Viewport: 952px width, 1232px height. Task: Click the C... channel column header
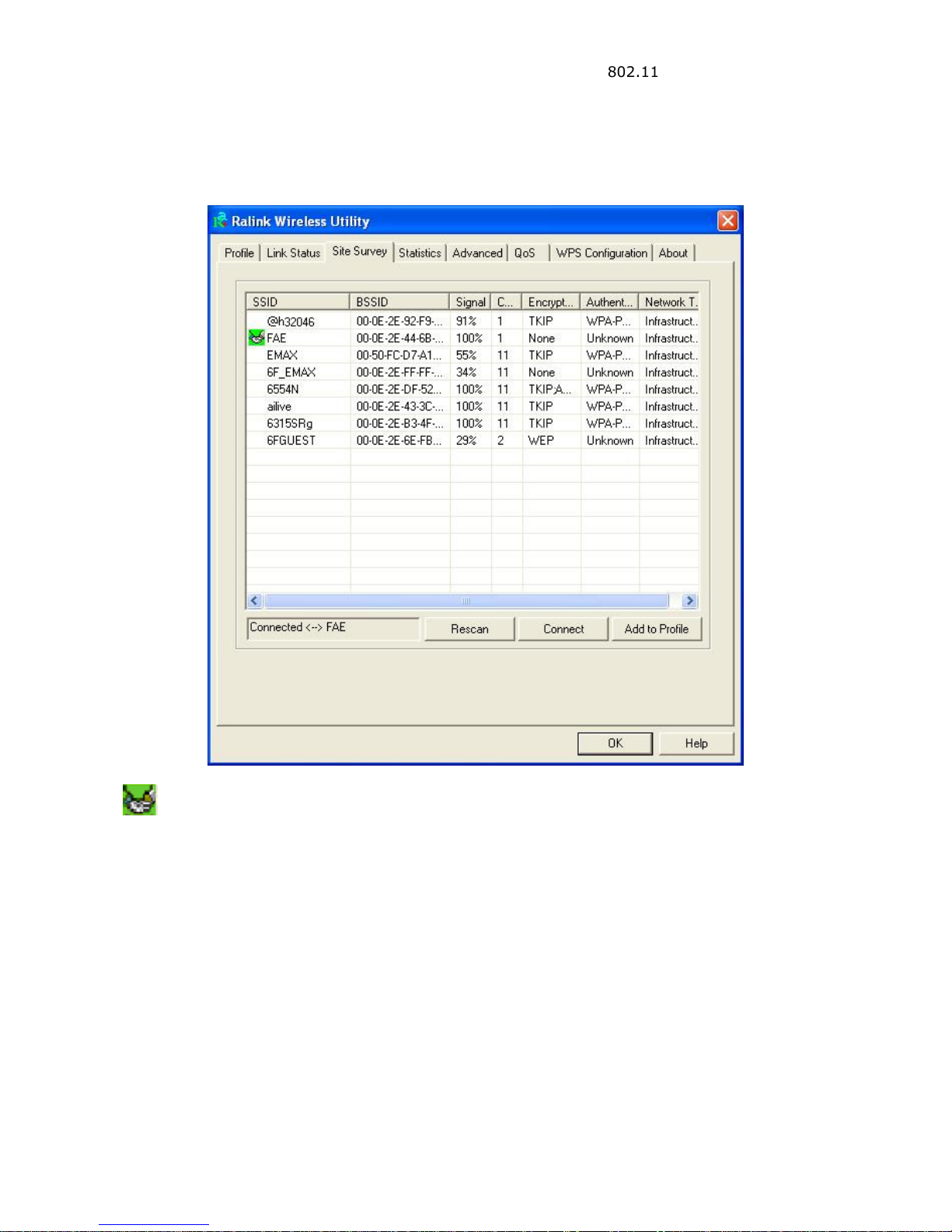coord(506,302)
